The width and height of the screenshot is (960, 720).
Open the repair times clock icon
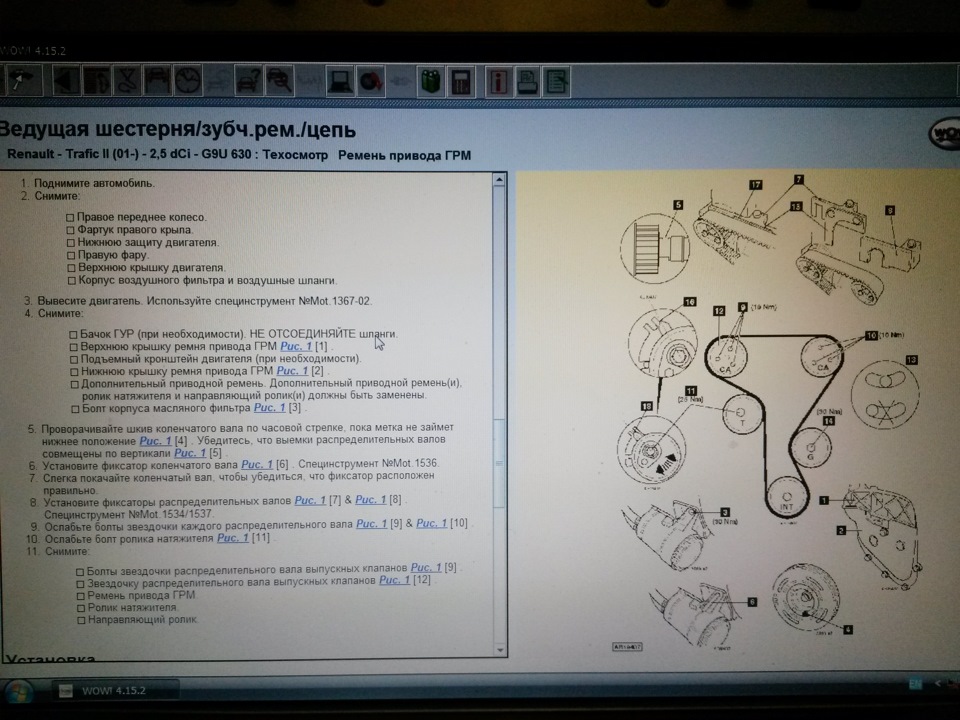pos(187,80)
